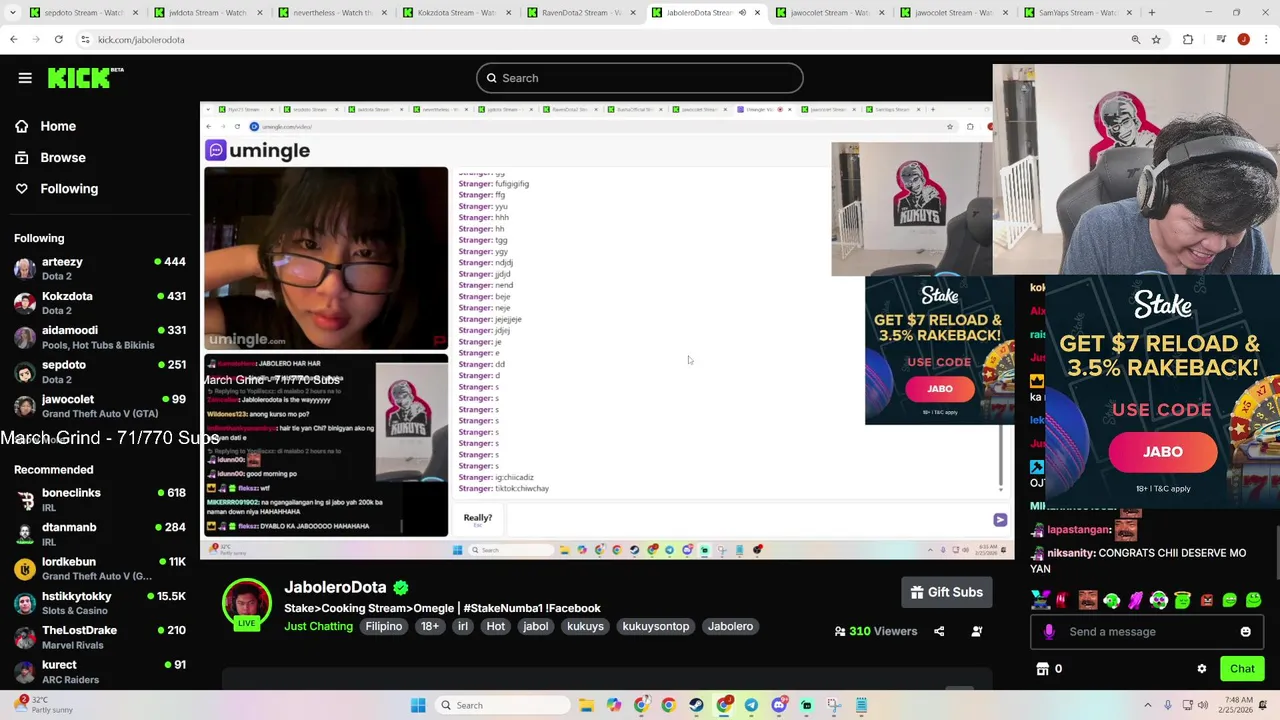Select the 18+ tag
The image size is (1280, 720).
[x=429, y=626]
